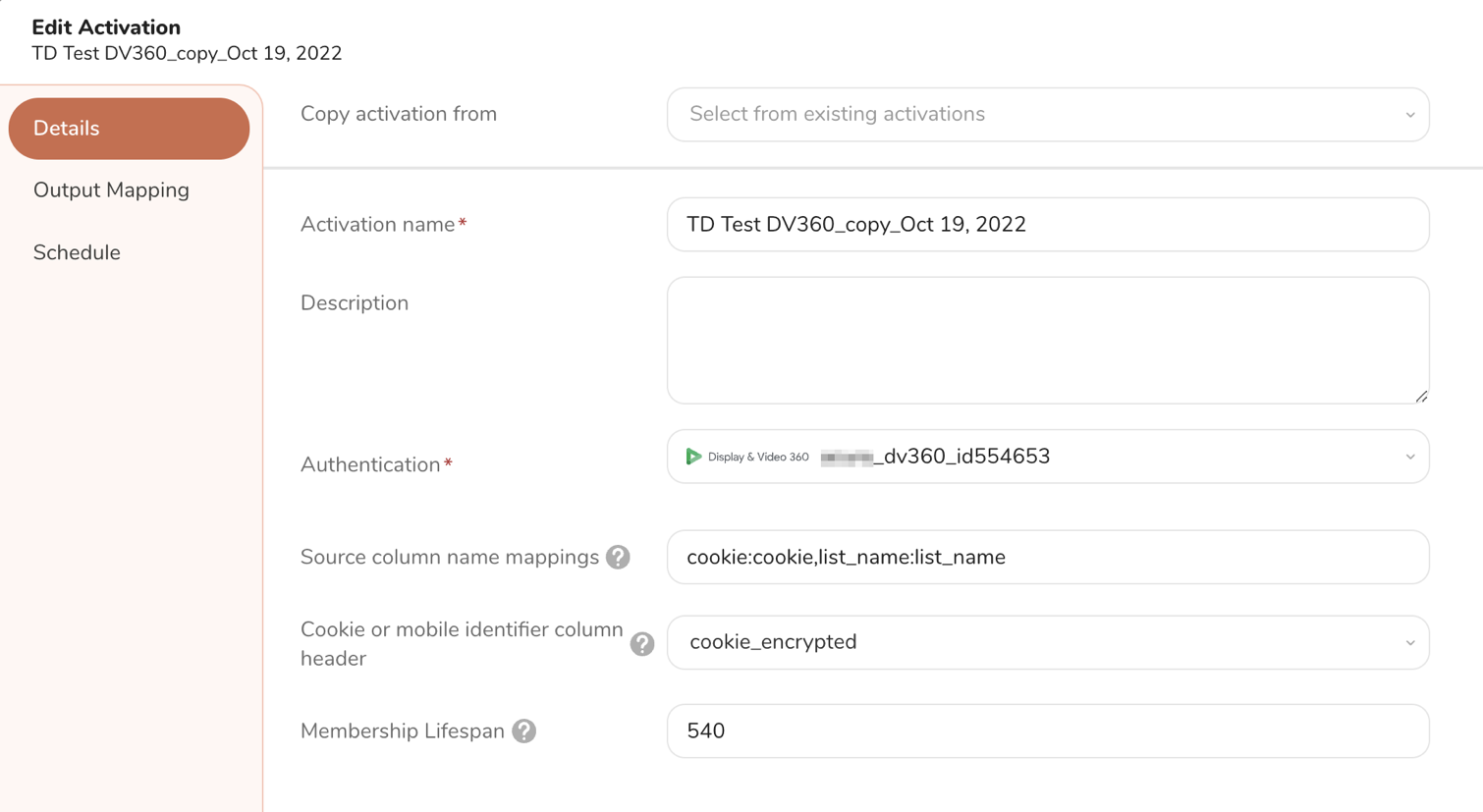Viewport: 1483px width, 812px height.
Task: Click the Authentication dropdown chevron arrow
Action: (1409, 457)
